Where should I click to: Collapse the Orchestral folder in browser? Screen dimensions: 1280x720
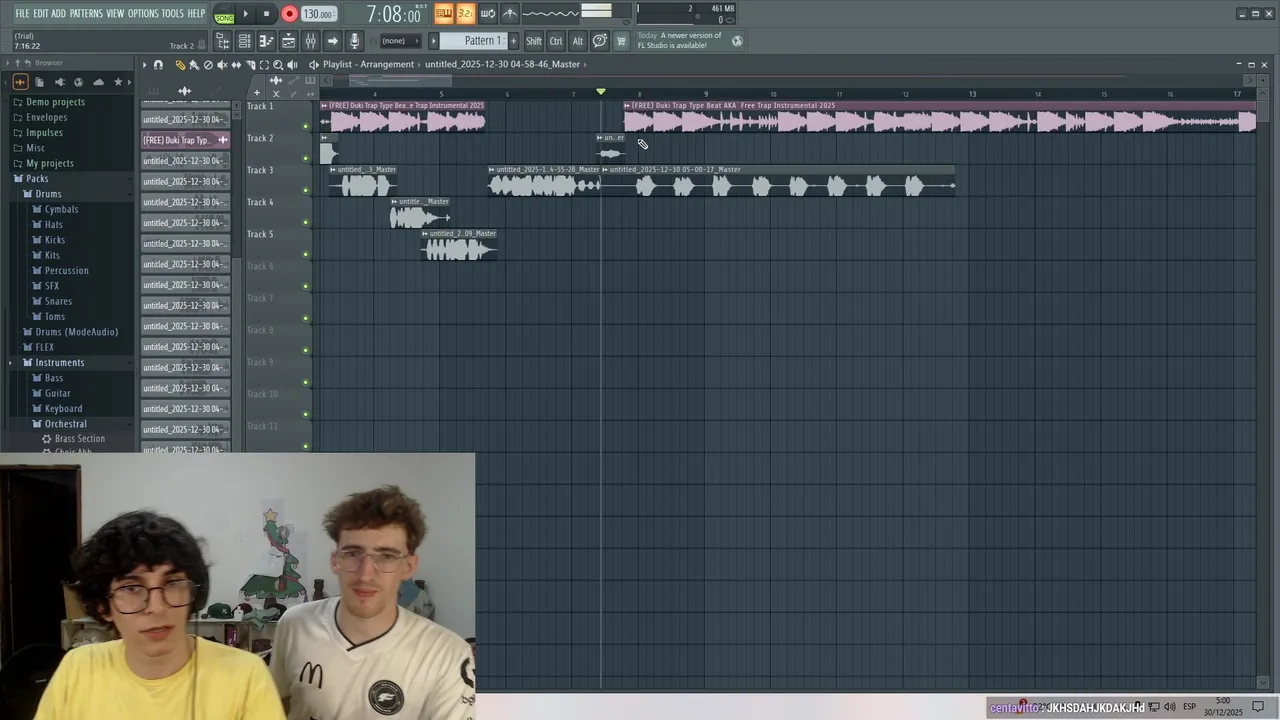(x=65, y=424)
